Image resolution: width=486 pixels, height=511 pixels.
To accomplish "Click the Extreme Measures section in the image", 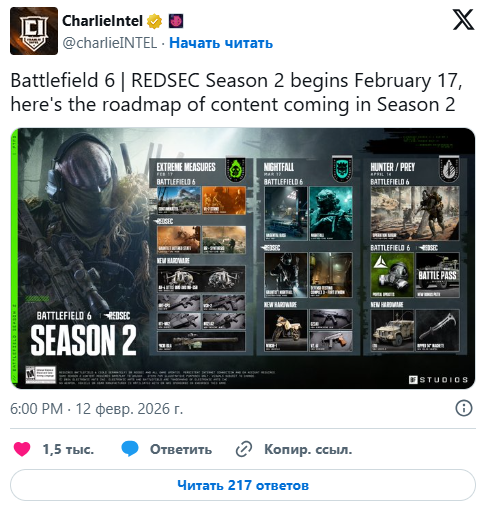I will coord(201,256).
